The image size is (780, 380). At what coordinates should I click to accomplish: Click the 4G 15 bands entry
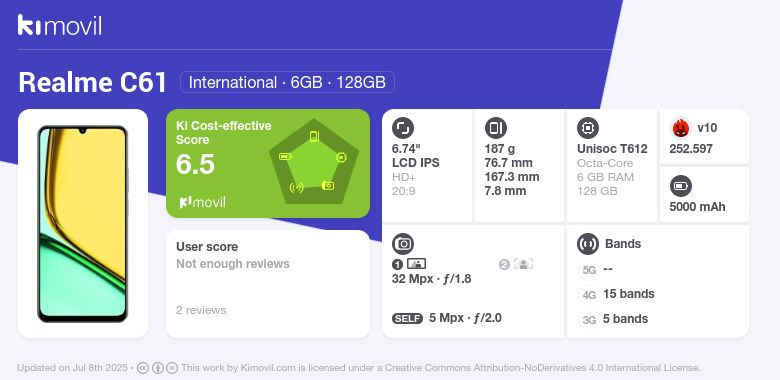click(x=618, y=294)
